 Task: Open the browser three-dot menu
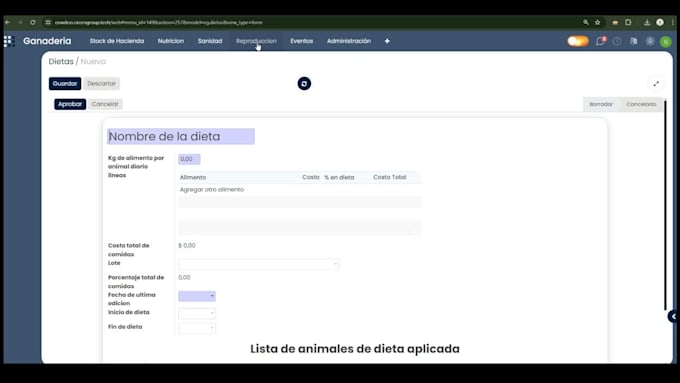click(673, 22)
